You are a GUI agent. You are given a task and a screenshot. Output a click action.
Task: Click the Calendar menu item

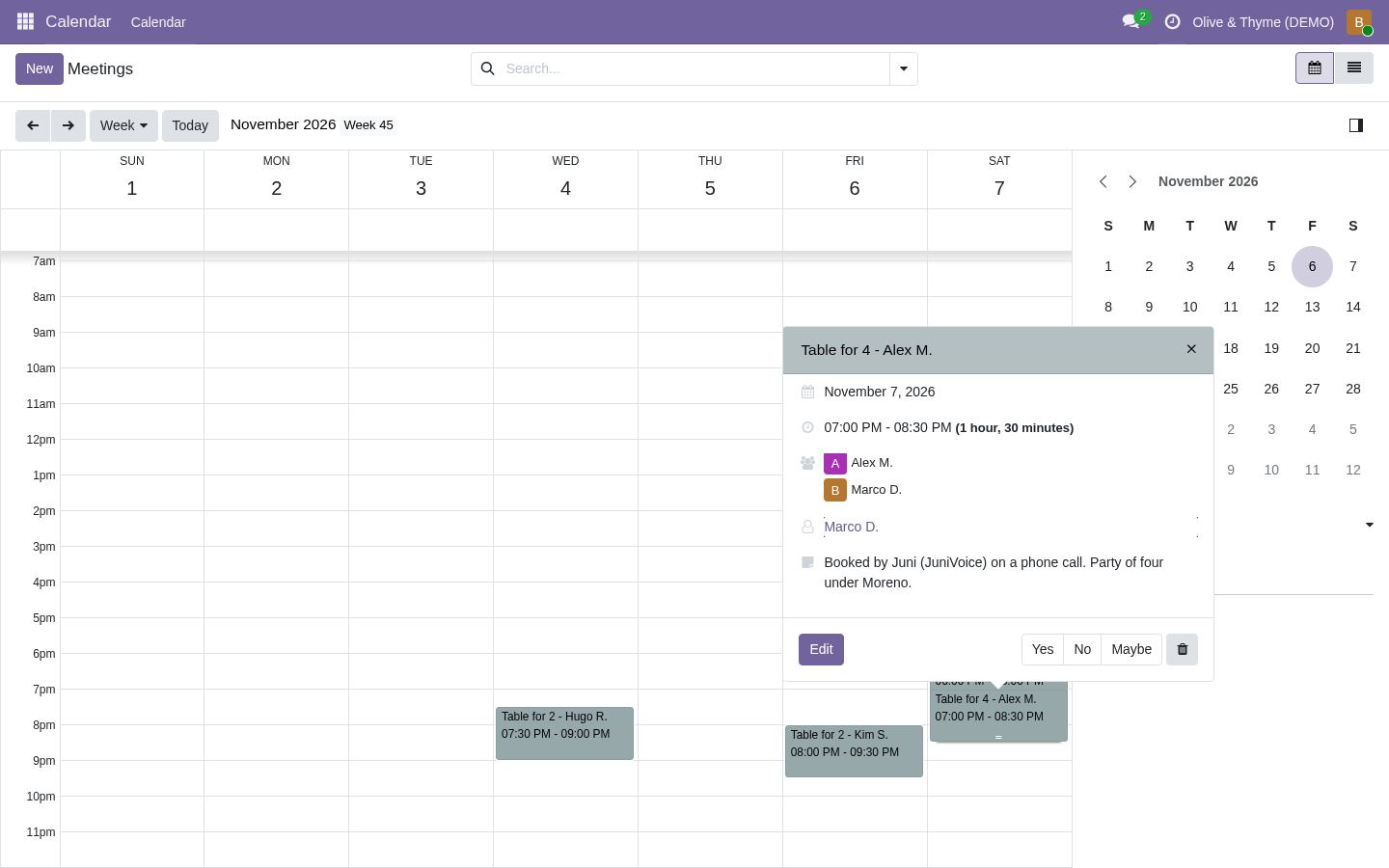click(x=158, y=21)
